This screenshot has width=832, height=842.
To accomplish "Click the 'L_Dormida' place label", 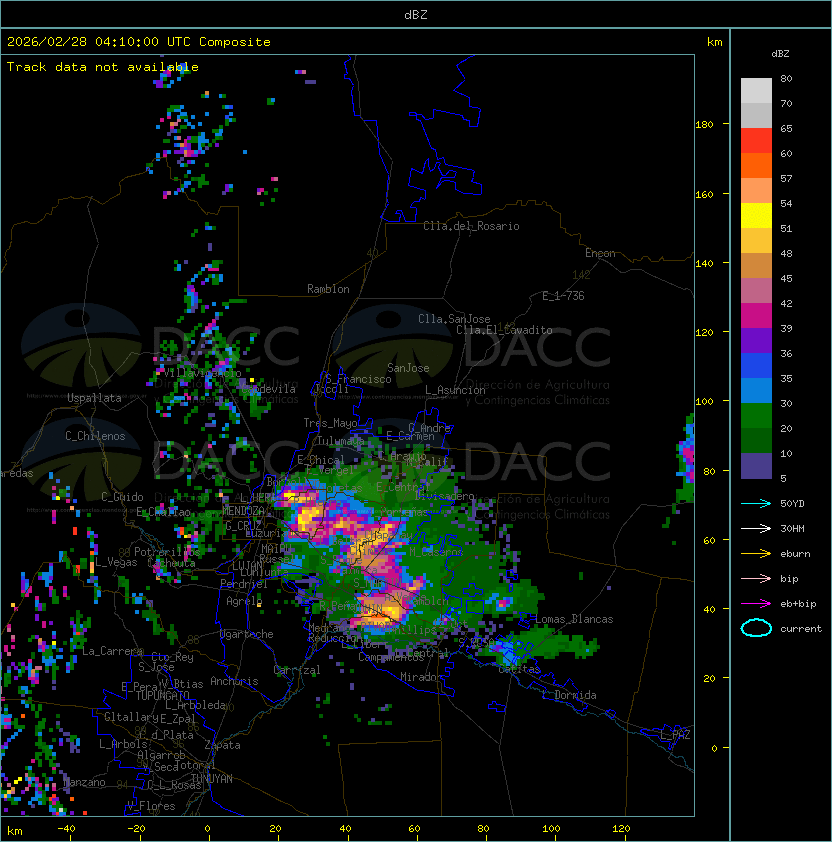I will [569, 695].
